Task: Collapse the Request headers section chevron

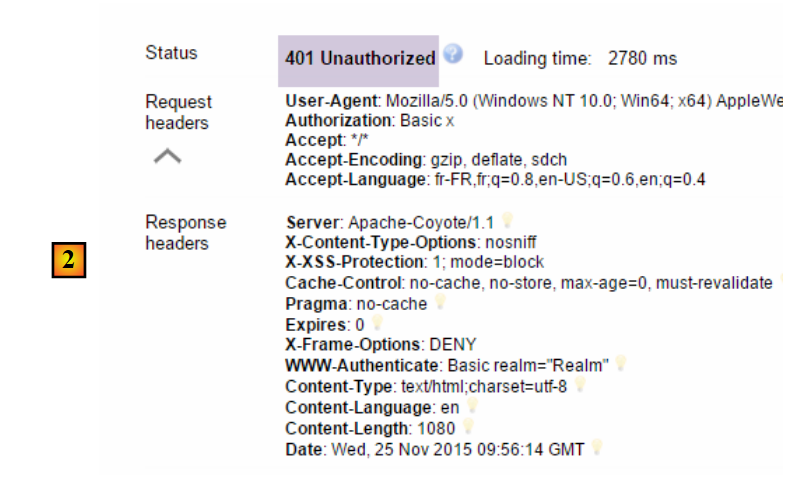Action: 168,156
